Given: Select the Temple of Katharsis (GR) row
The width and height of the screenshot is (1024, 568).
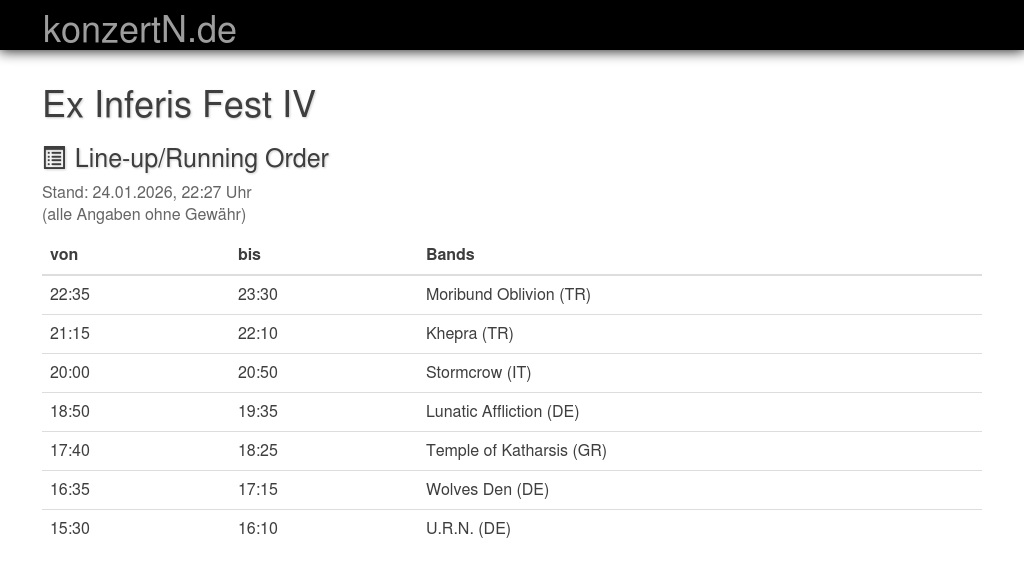Looking at the screenshot, I should point(516,450).
